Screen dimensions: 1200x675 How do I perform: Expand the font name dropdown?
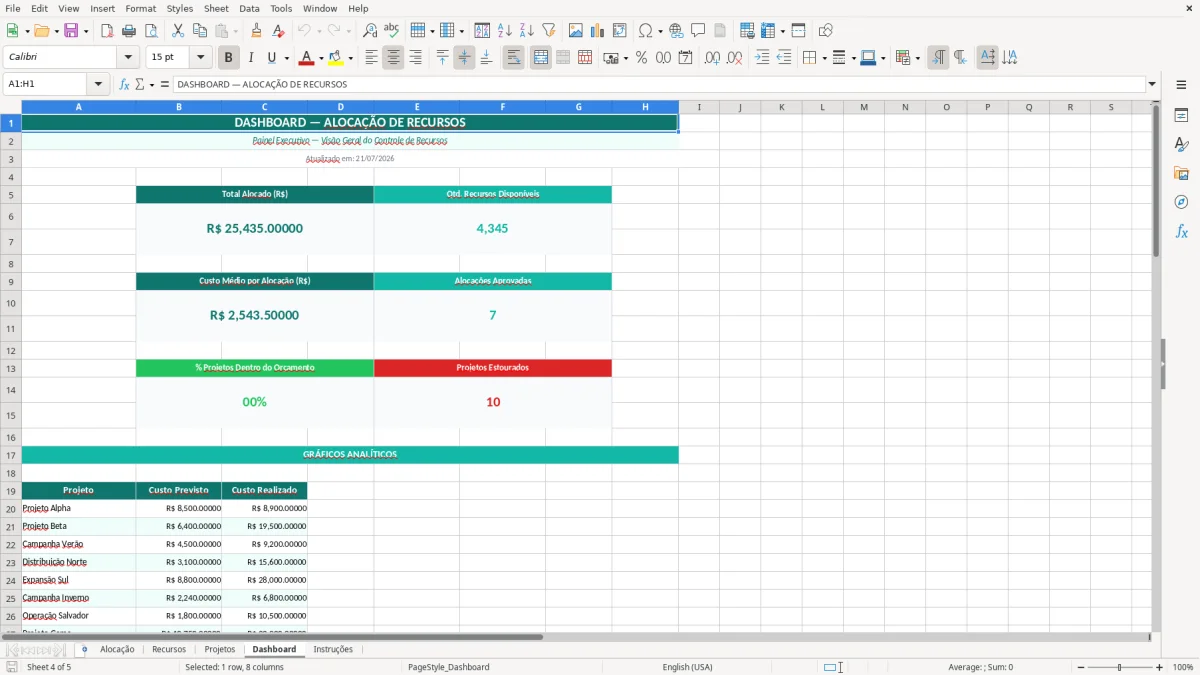click(x=128, y=58)
